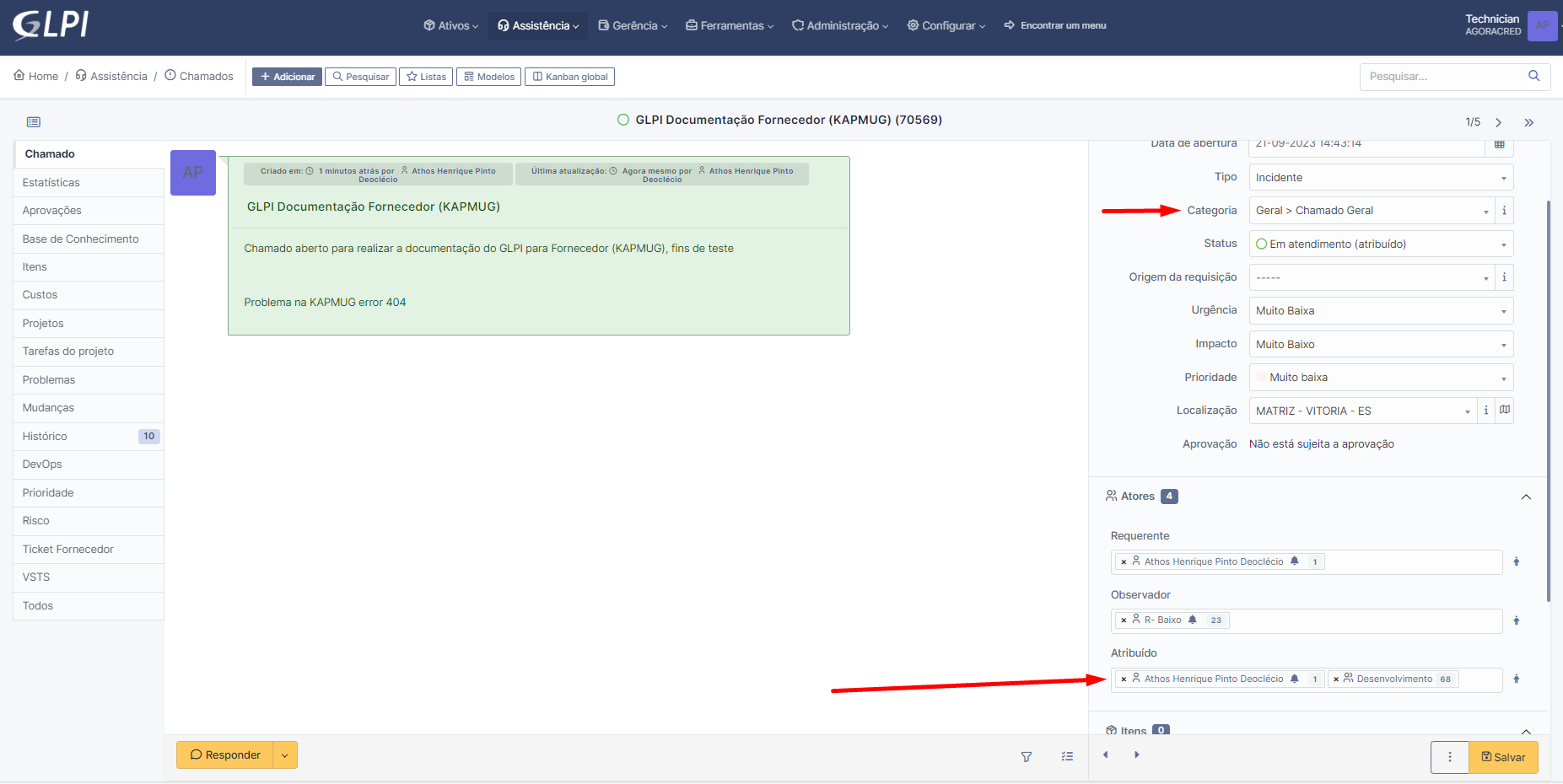Assign myself as Observador icon

(1517, 620)
